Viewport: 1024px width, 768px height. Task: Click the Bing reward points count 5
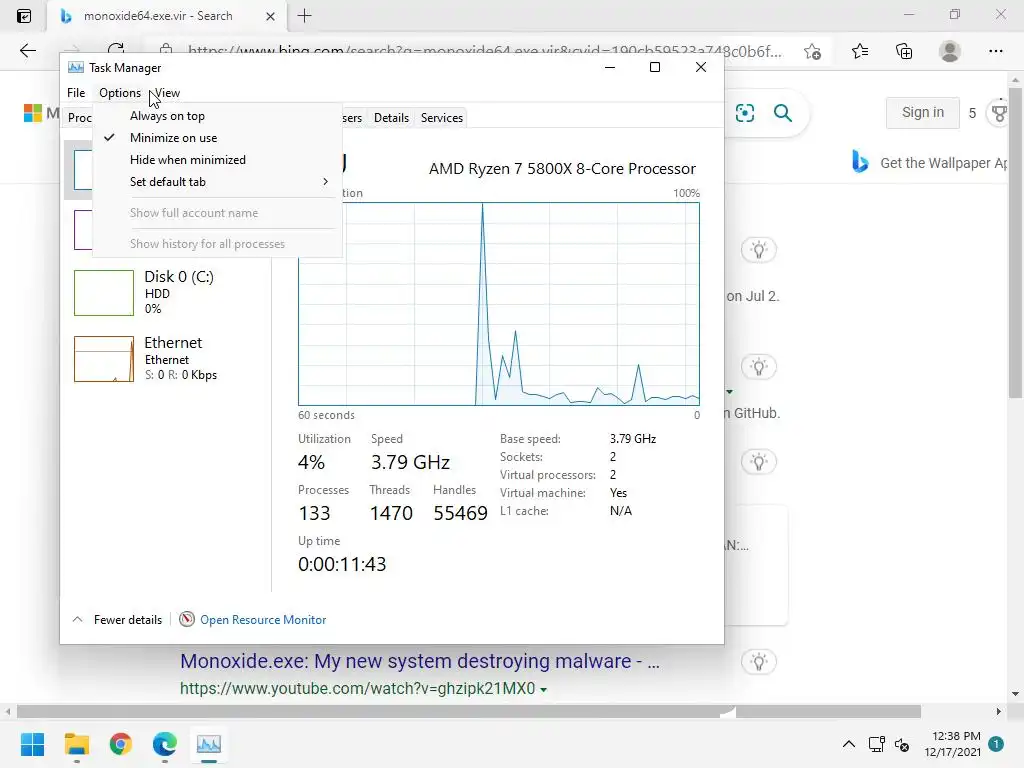click(x=972, y=113)
